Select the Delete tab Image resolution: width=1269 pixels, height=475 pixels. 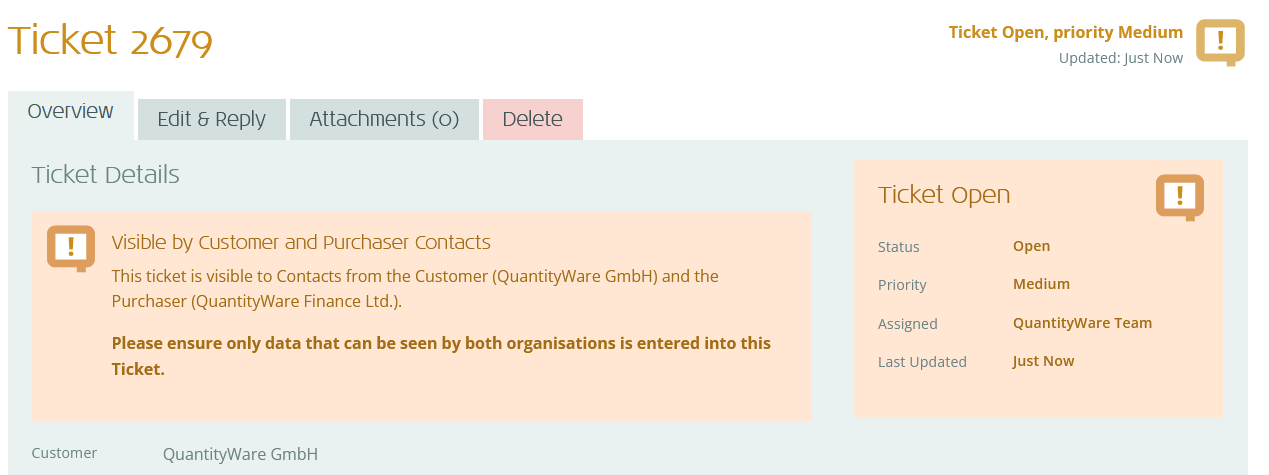coord(532,119)
